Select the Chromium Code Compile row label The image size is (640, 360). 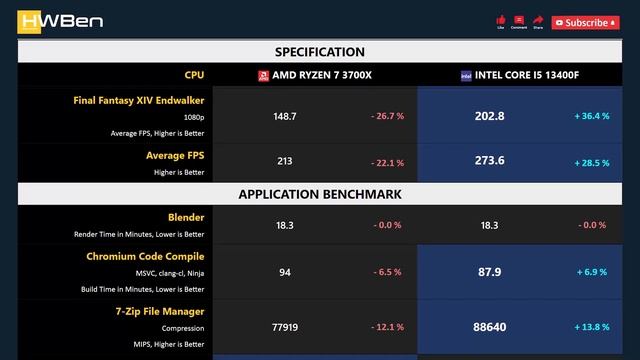(145, 256)
